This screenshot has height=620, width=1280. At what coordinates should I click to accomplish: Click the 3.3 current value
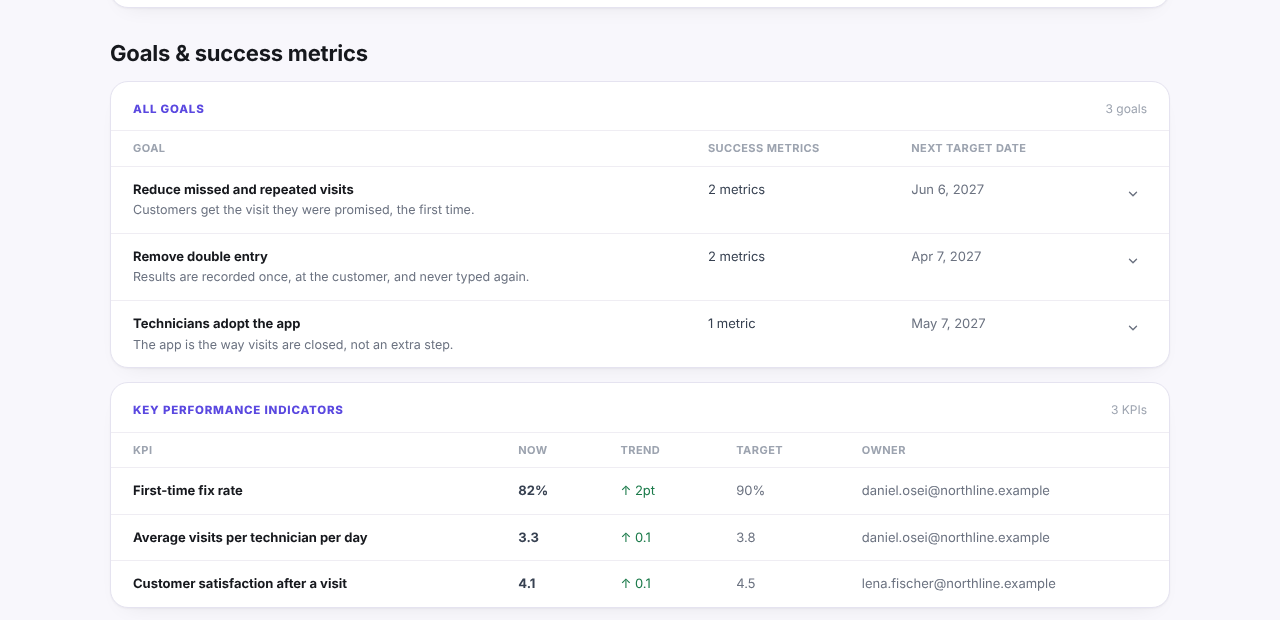coord(529,537)
